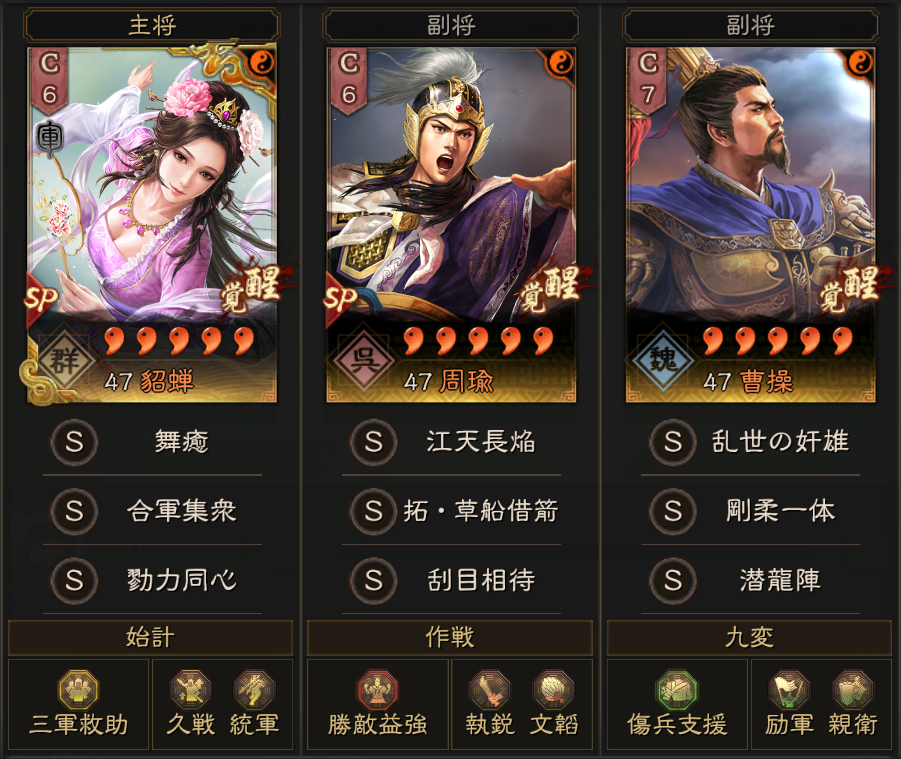Viewport: 901px width, 759px height.
Task: Select the 執鋭 trait icon
Action: 490,689
